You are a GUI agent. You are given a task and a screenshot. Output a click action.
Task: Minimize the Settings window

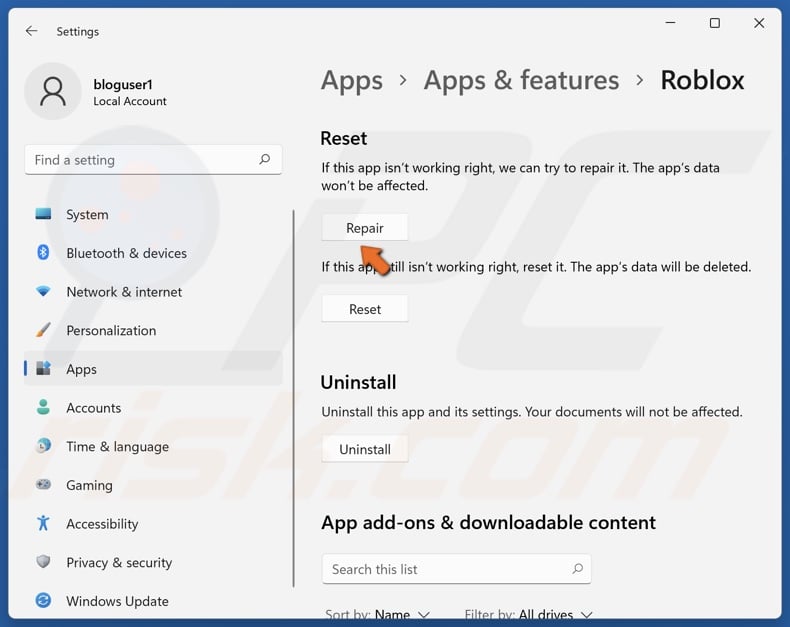[670, 23]
